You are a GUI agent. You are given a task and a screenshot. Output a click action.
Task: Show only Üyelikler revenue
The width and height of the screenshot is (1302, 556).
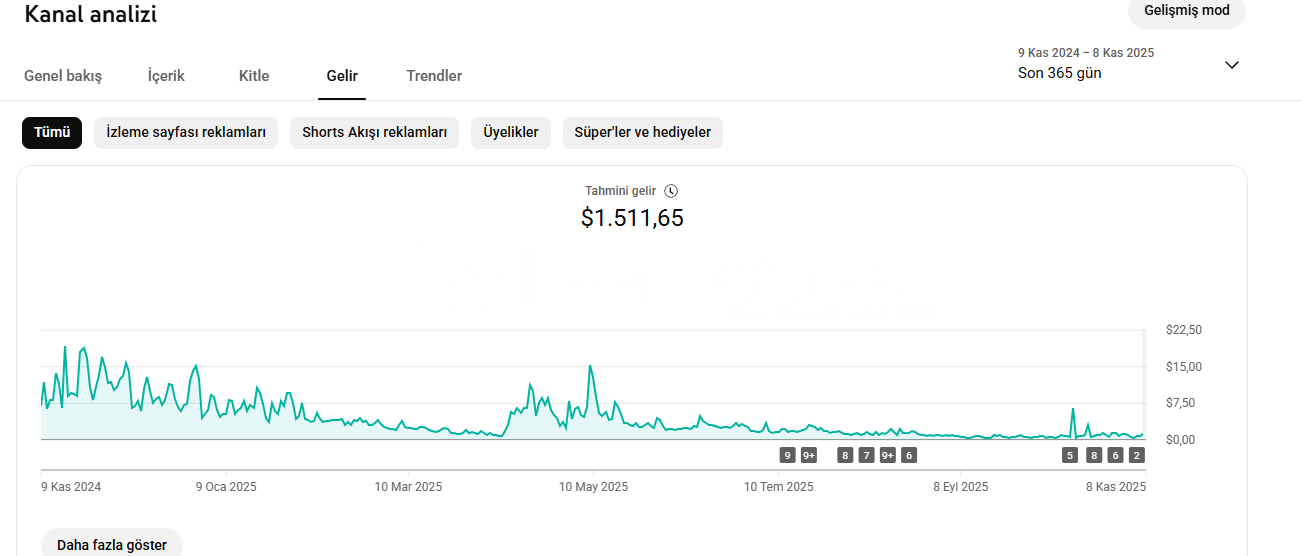(x=511, y=133)
